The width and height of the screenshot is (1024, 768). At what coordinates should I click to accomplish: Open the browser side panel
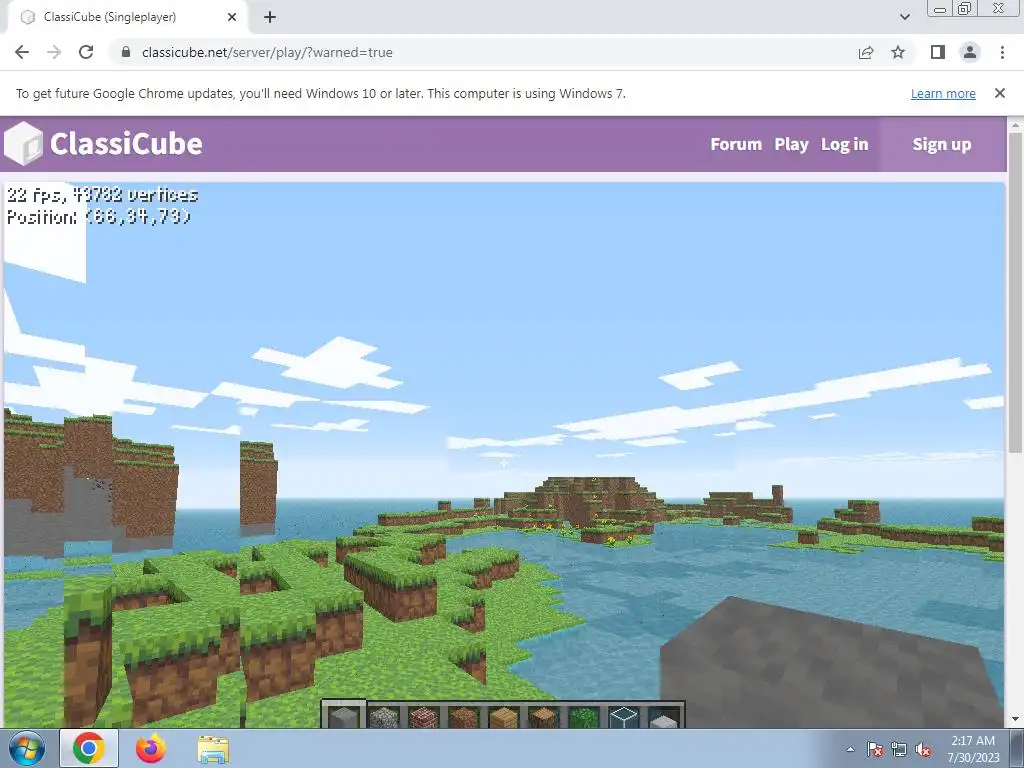click(x=938, y=52)
